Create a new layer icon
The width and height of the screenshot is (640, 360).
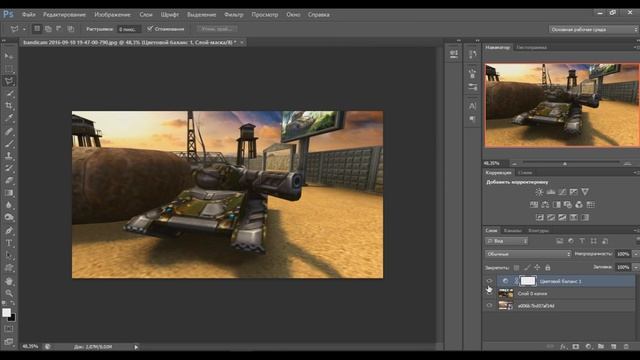[613, 347]
